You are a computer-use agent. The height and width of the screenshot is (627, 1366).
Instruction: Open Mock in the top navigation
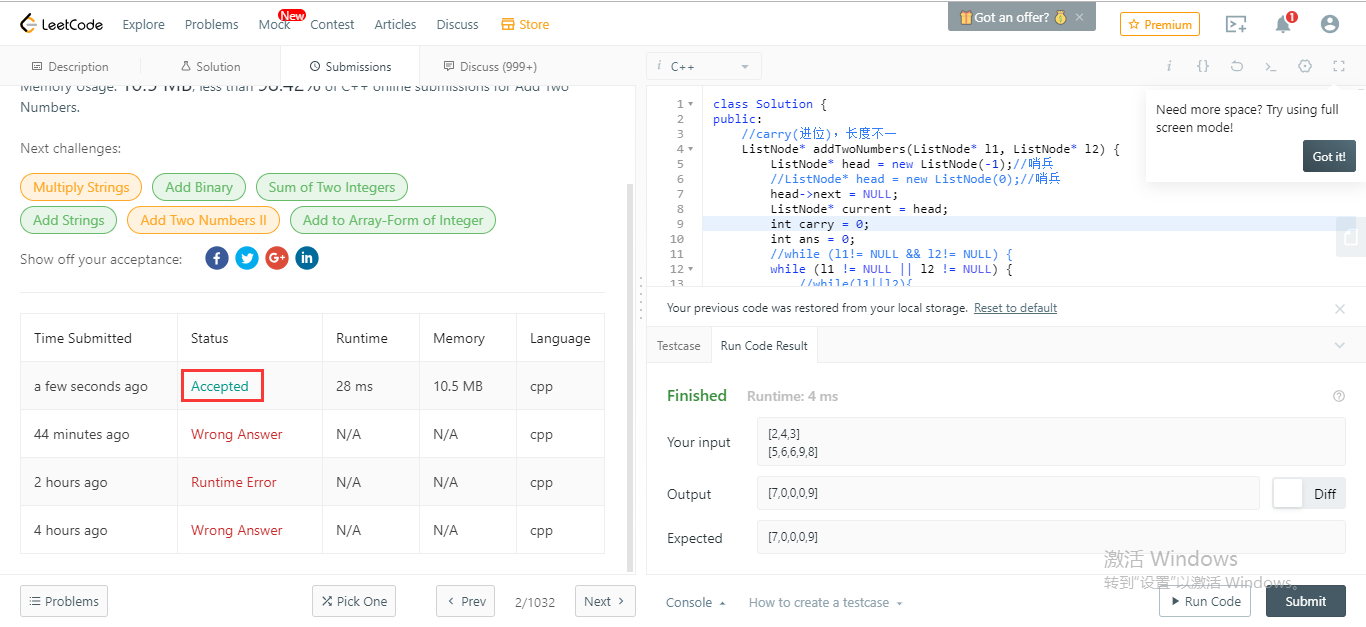[x=274, y=24]
